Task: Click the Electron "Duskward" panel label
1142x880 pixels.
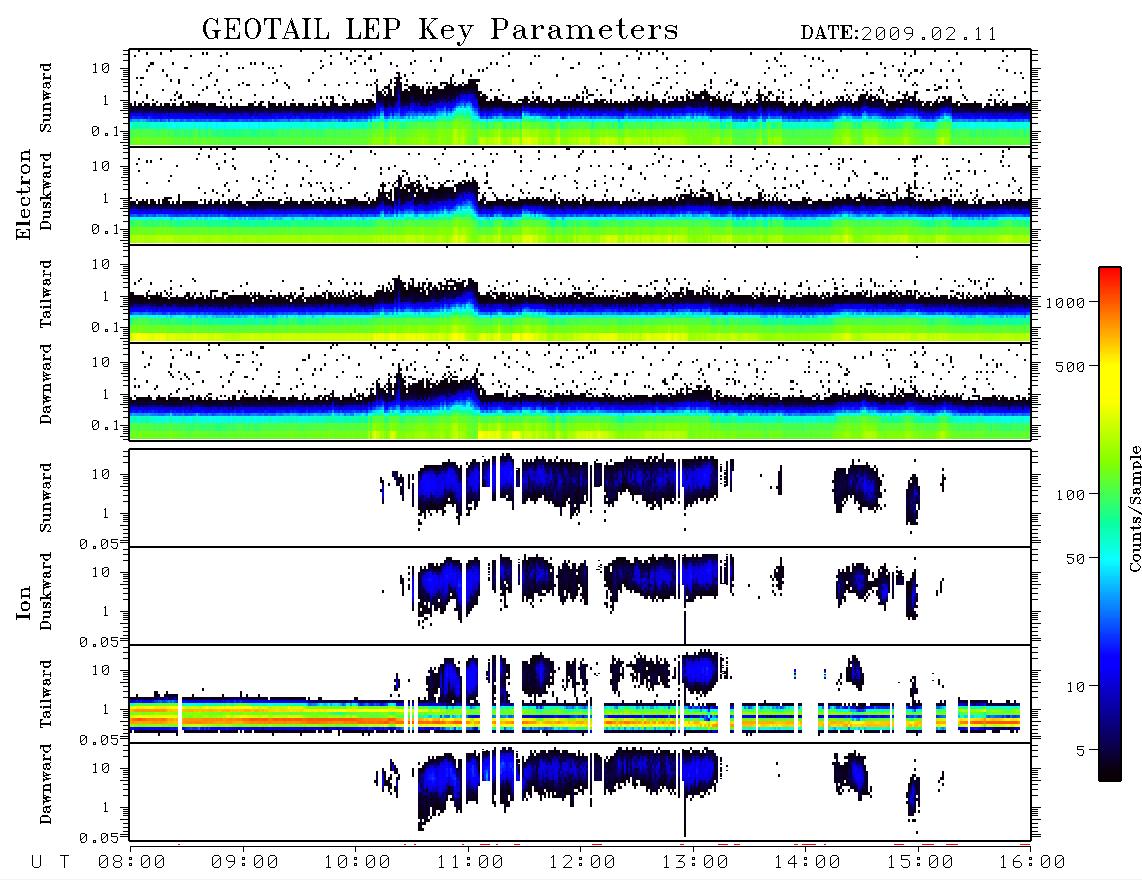Action: [46, 192]
